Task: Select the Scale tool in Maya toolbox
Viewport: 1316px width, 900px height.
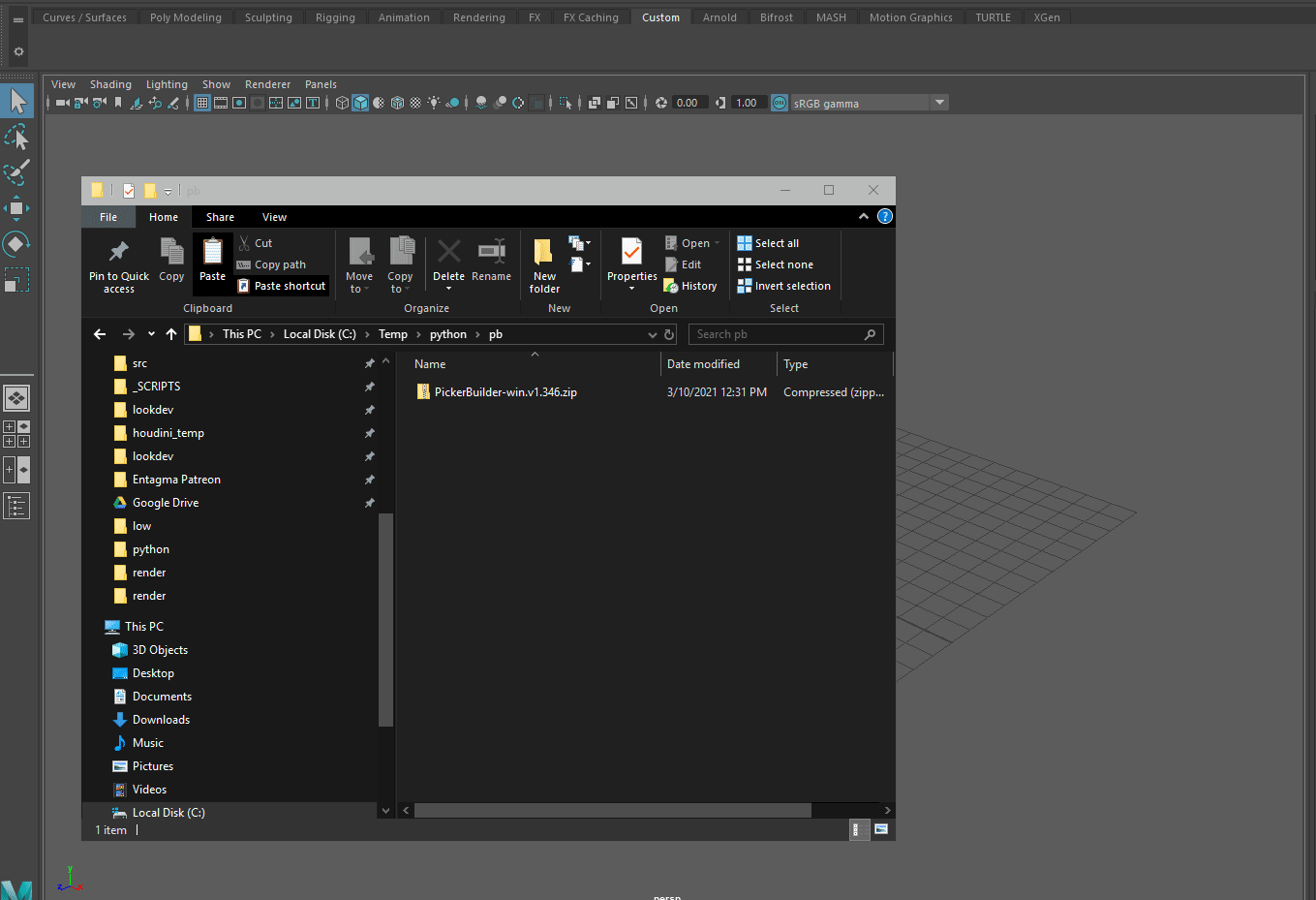Action: [16, 280]
